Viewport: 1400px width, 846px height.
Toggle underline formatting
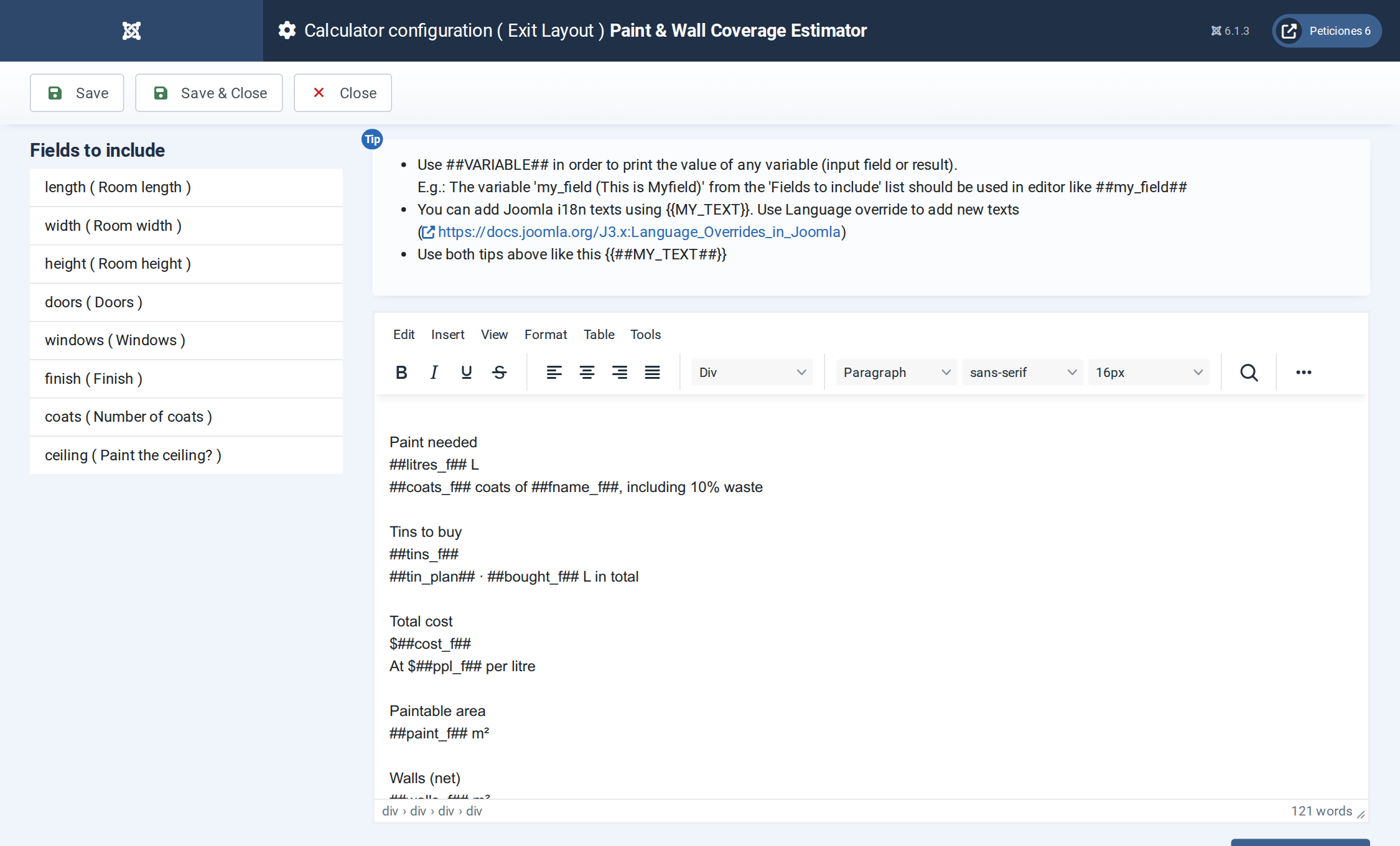pos(466,373)
